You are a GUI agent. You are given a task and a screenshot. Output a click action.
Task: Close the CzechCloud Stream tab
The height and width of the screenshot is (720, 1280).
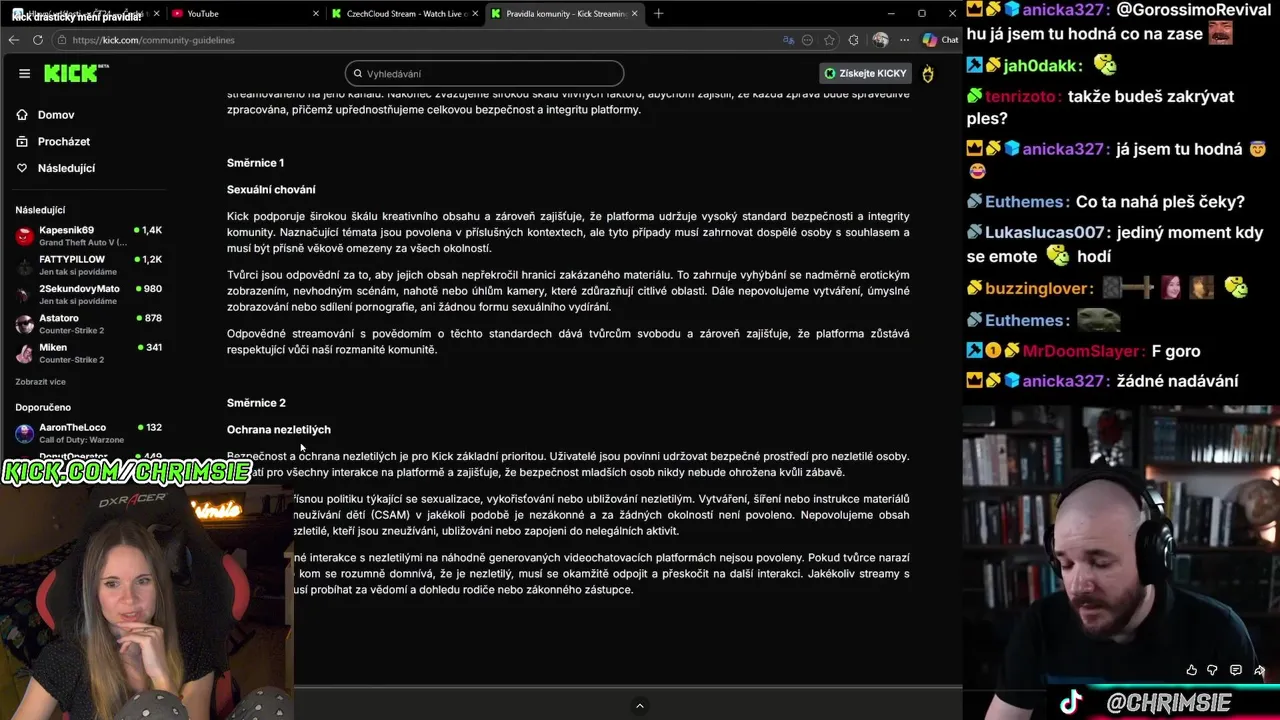[473, 14]
